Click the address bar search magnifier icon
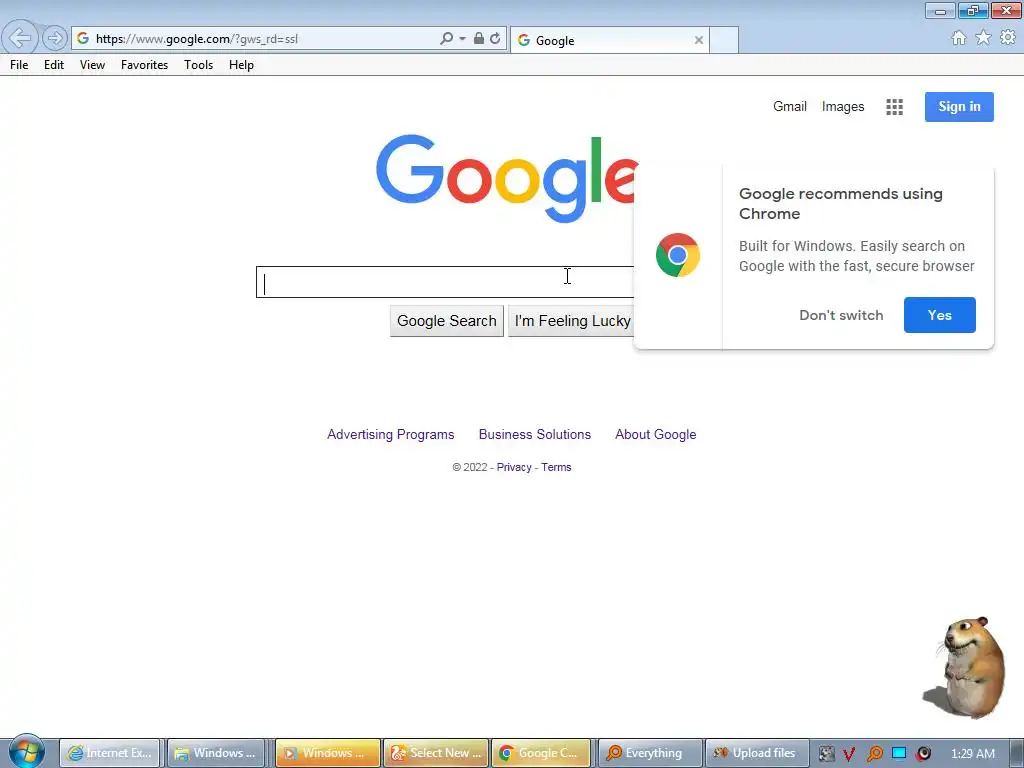 click(447, 39)
